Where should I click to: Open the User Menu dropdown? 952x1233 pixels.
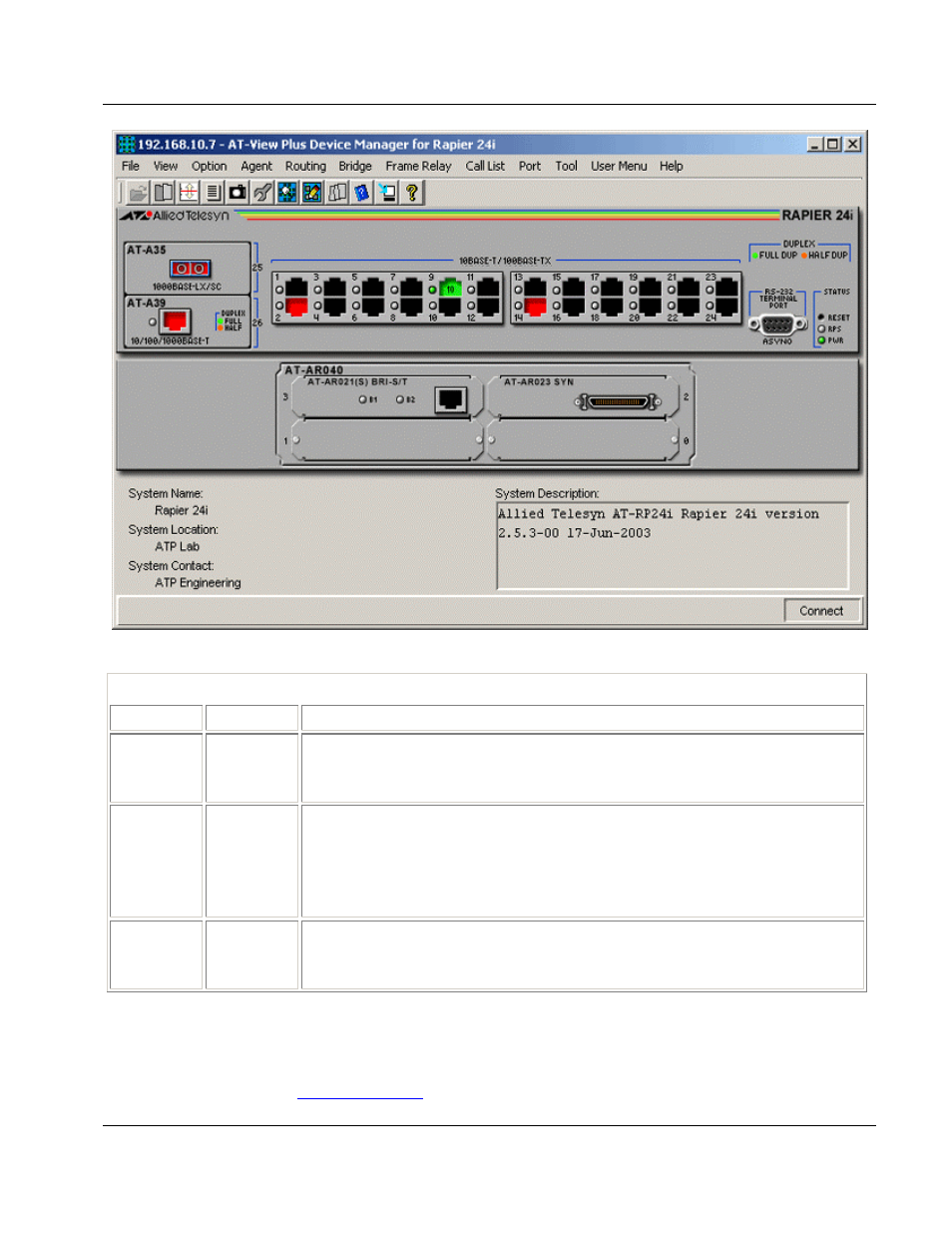pos(619,167)
